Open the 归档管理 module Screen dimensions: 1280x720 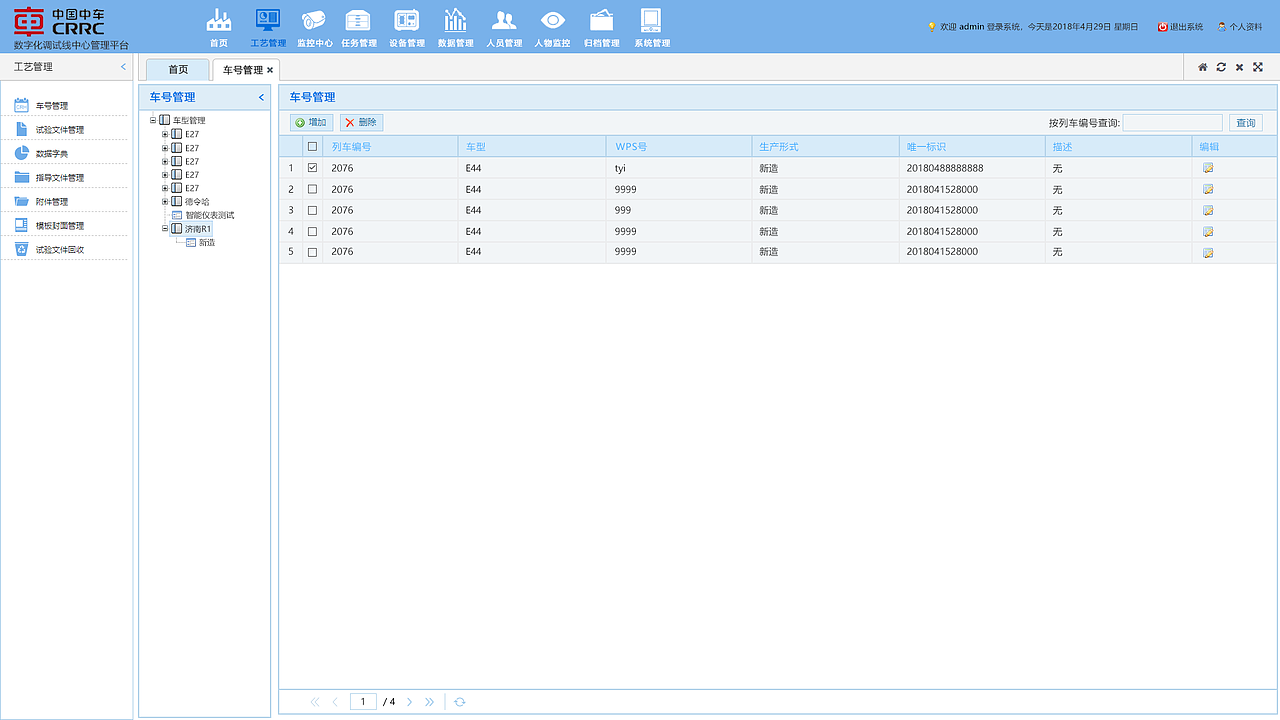[602, 28]
